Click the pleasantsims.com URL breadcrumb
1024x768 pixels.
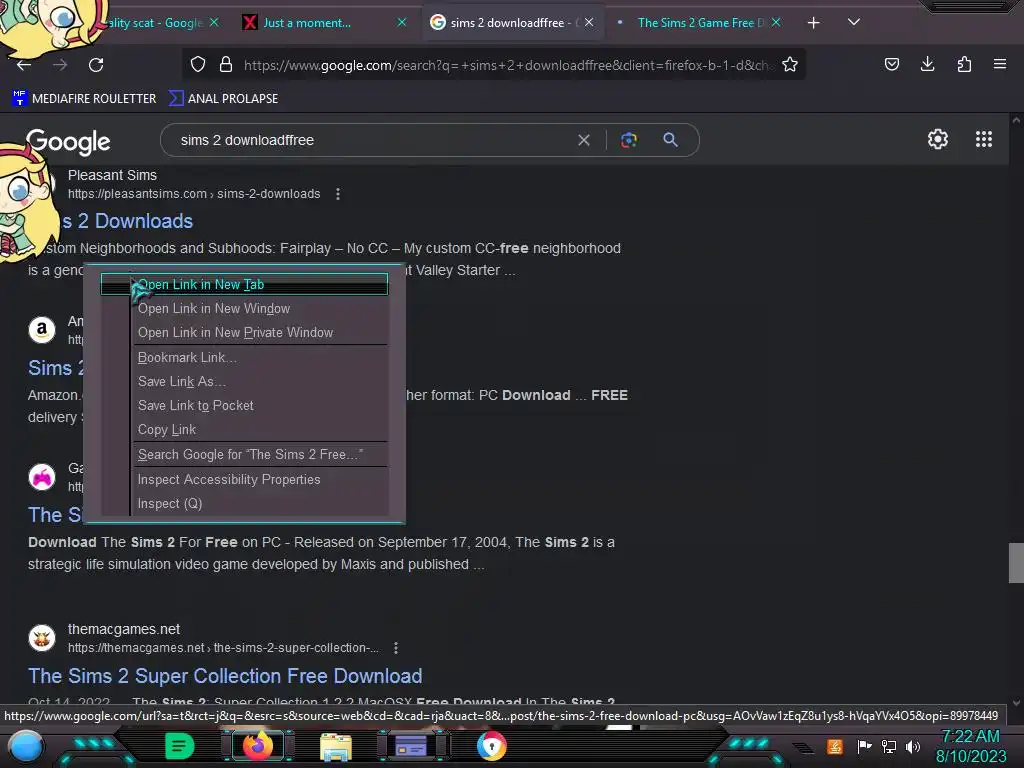(194, 194)
